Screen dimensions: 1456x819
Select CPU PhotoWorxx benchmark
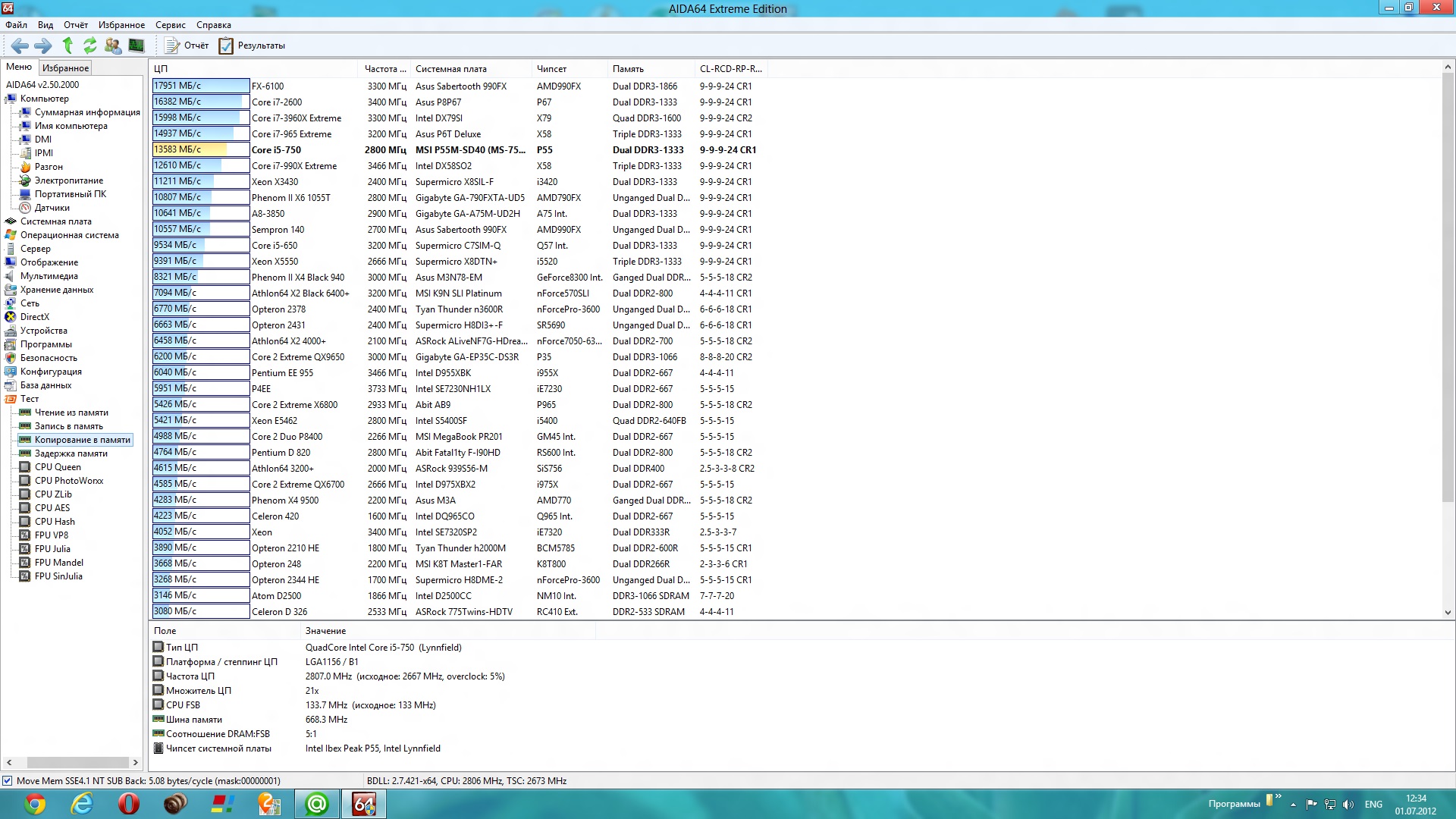(x=69, y=481)
